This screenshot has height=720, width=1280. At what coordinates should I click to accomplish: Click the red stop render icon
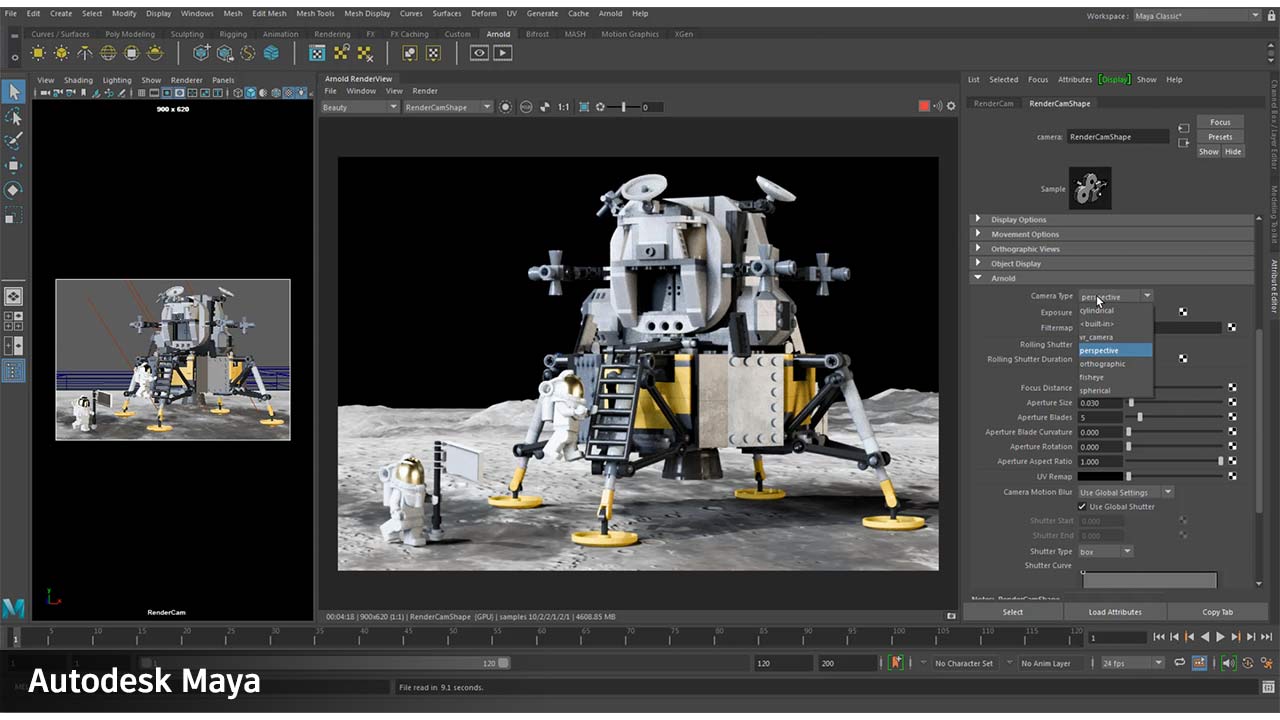924,107
